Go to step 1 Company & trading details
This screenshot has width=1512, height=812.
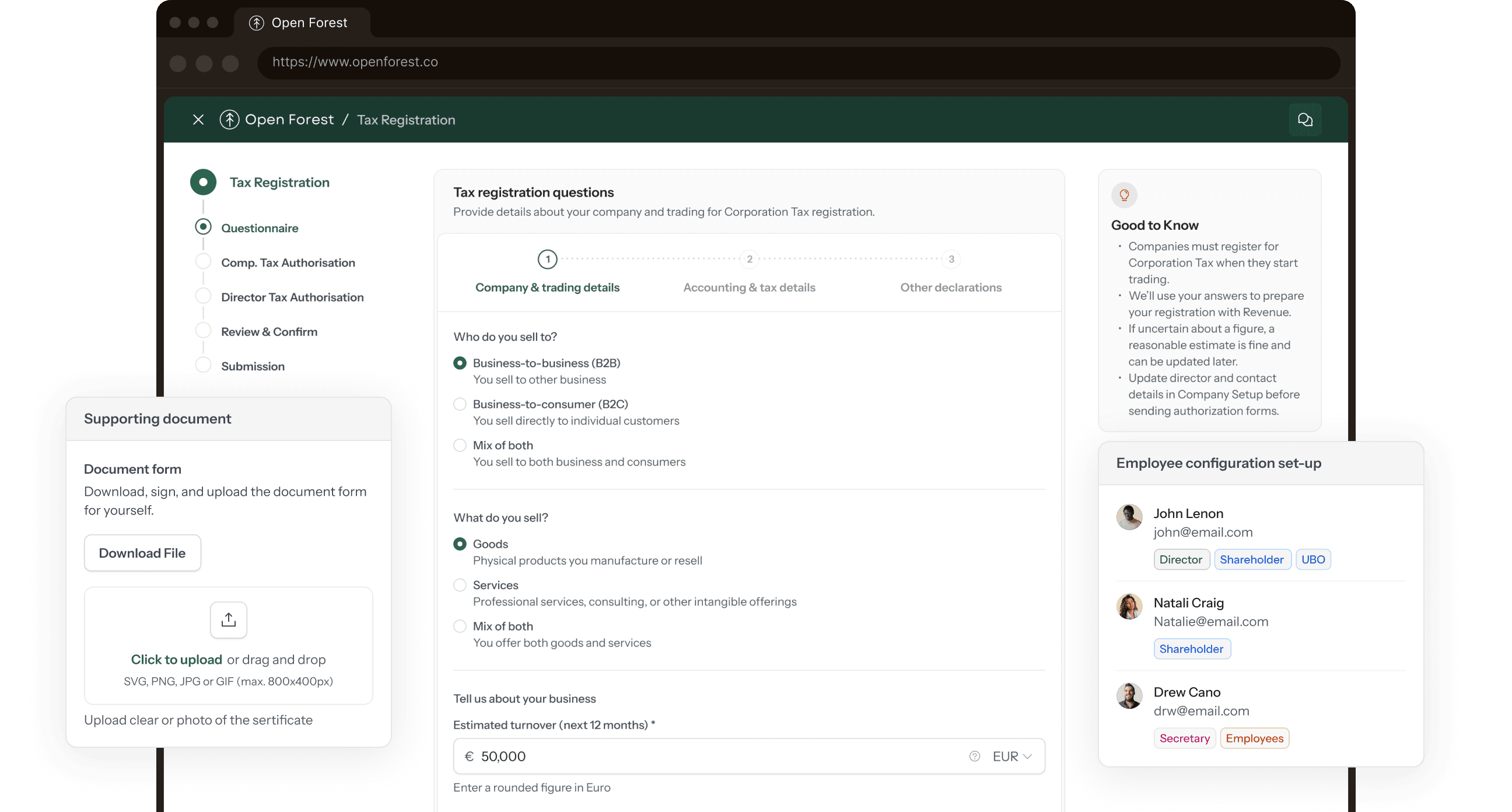pos(547,272)
